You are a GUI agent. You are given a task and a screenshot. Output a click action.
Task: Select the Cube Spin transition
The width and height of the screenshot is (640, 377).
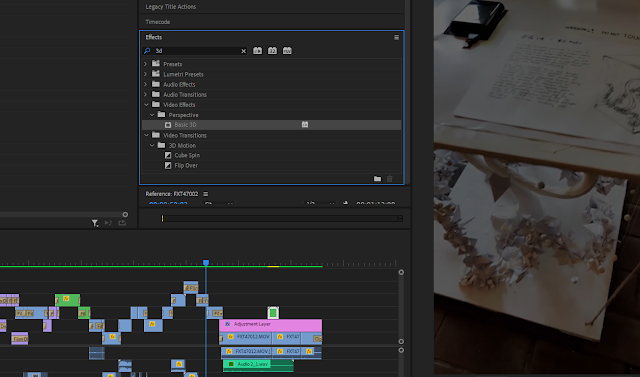click(187, 155)
